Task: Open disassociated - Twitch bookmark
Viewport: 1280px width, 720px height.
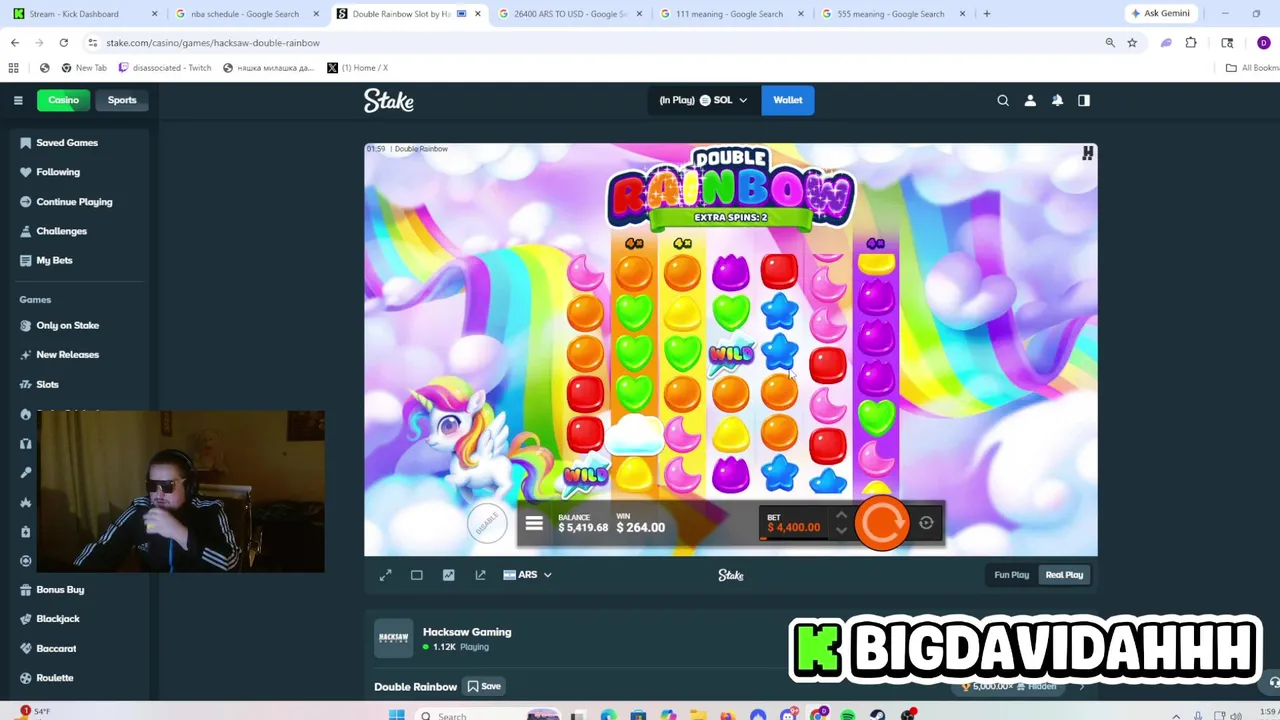Action: pyautogui.click(x=165, y=68)
